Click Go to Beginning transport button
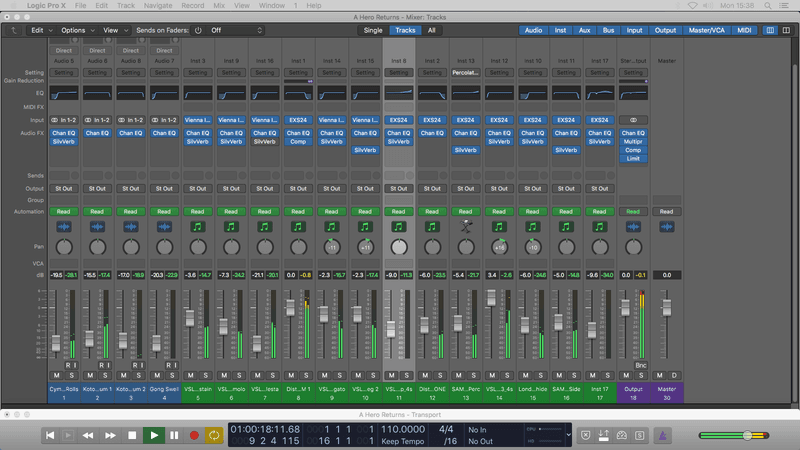Viewport: 800px width, 450px height. (50, 435)
